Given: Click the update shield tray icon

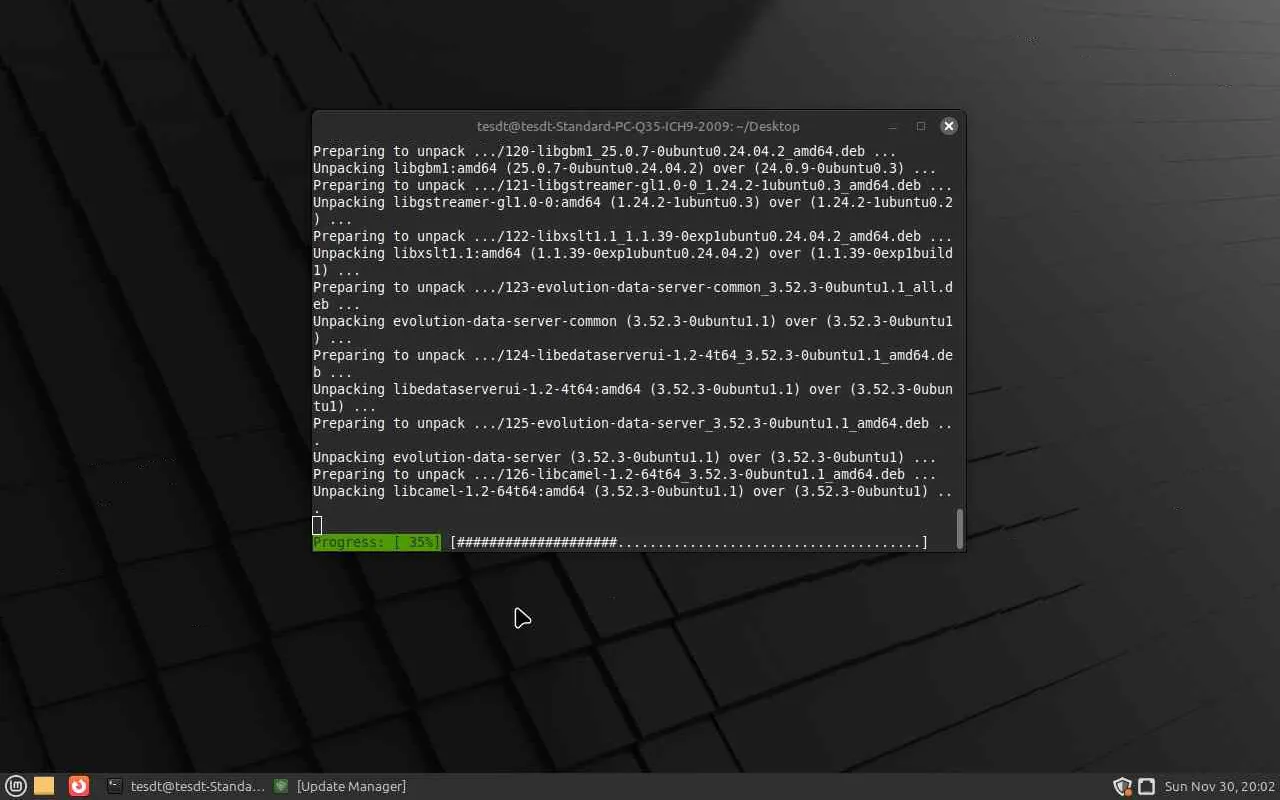Looking at the screenshot, I should coord(1122,786).
